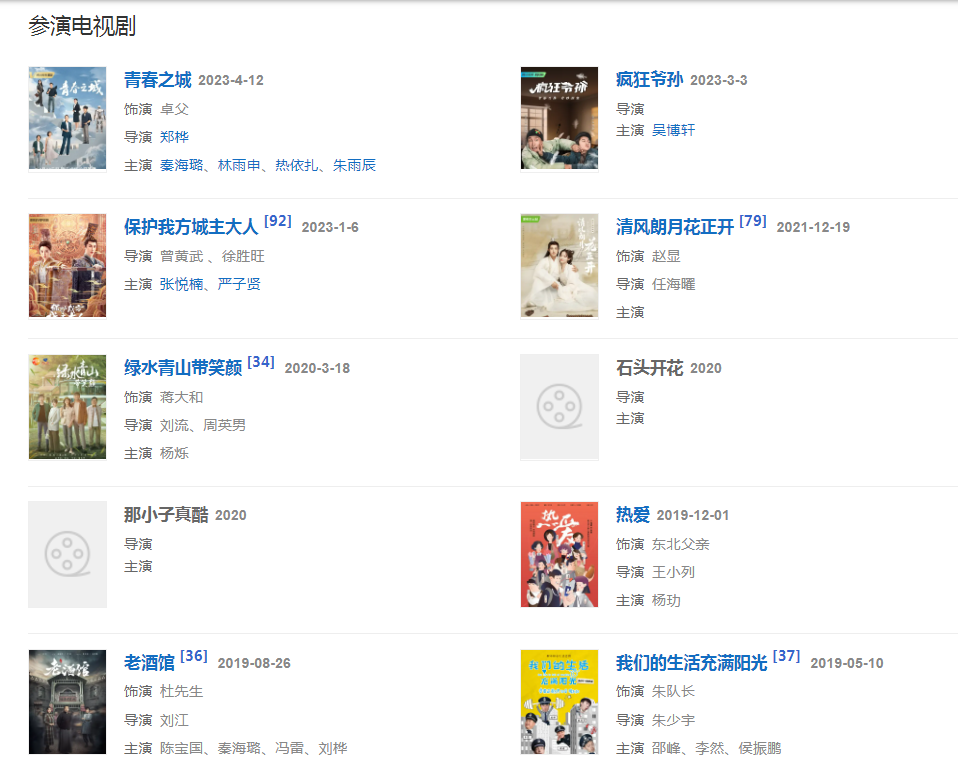This screenshot has height=774, width=958.
Task: Open actor 严子贤's link
Action: [x=239, y=284]
